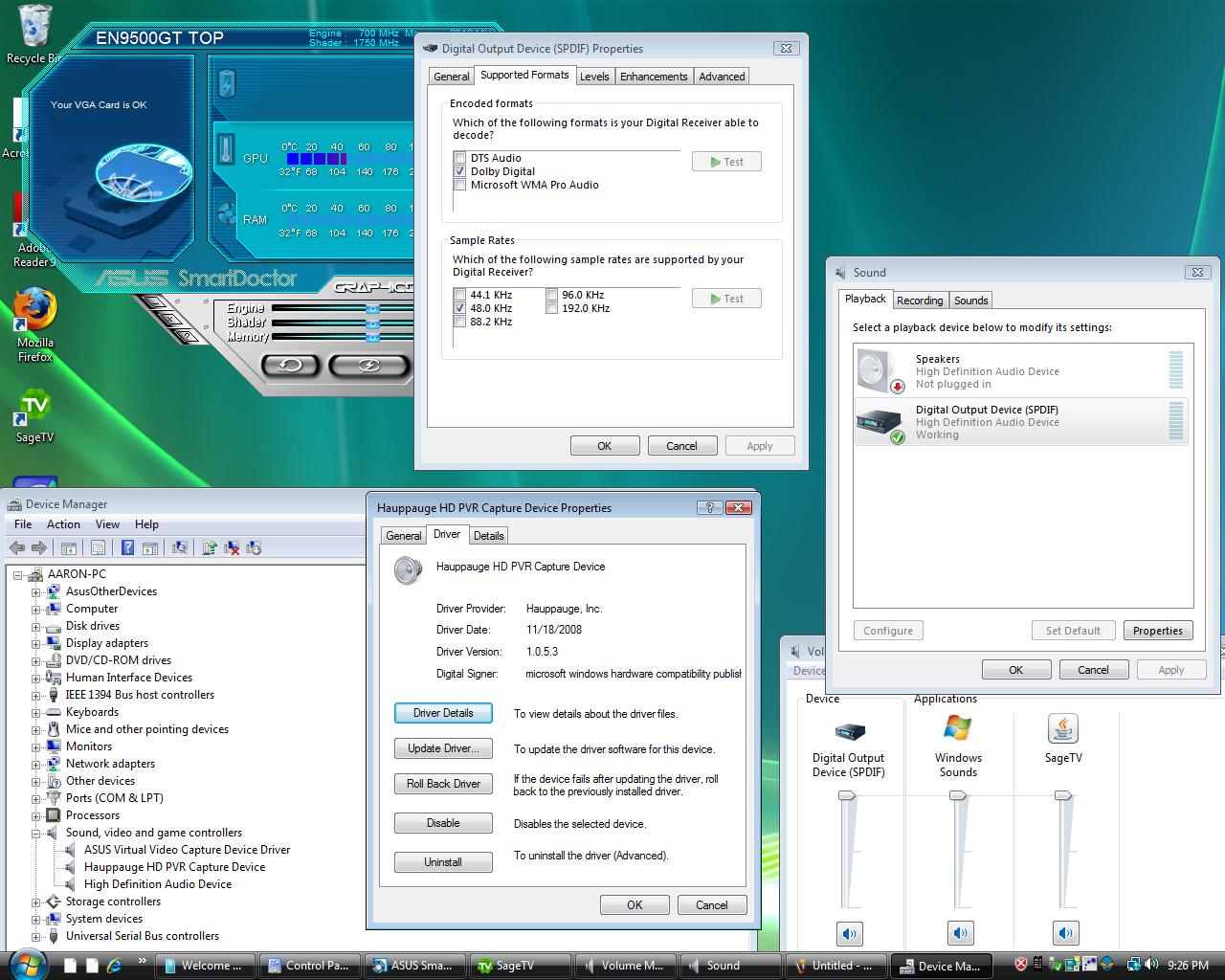Mute SageTV in Volume Mixer
The height and width of the screenshot is (980, 1225).
(x=1065, y=933)
